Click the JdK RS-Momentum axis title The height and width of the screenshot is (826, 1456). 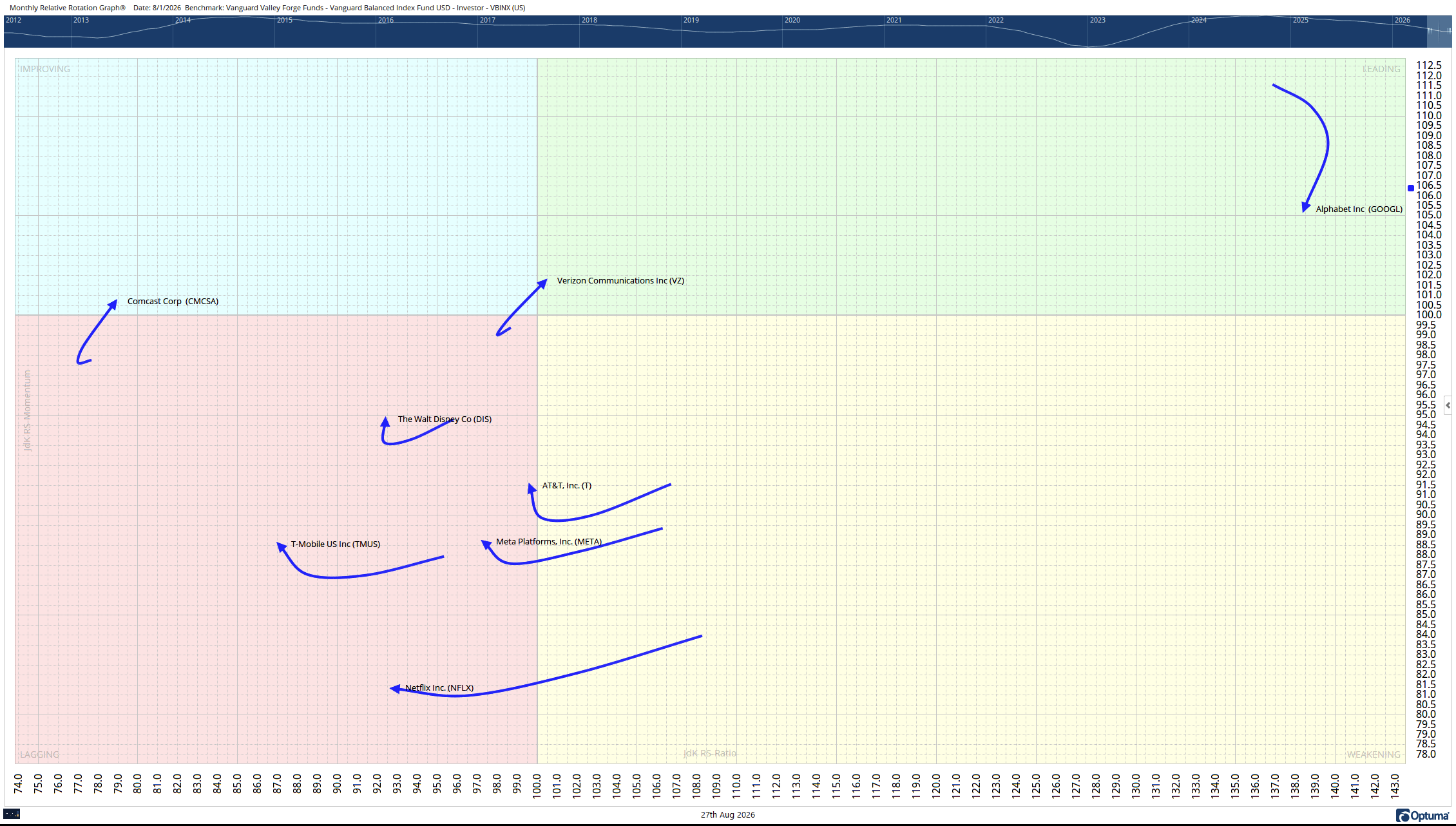click(x=28, y=410)
